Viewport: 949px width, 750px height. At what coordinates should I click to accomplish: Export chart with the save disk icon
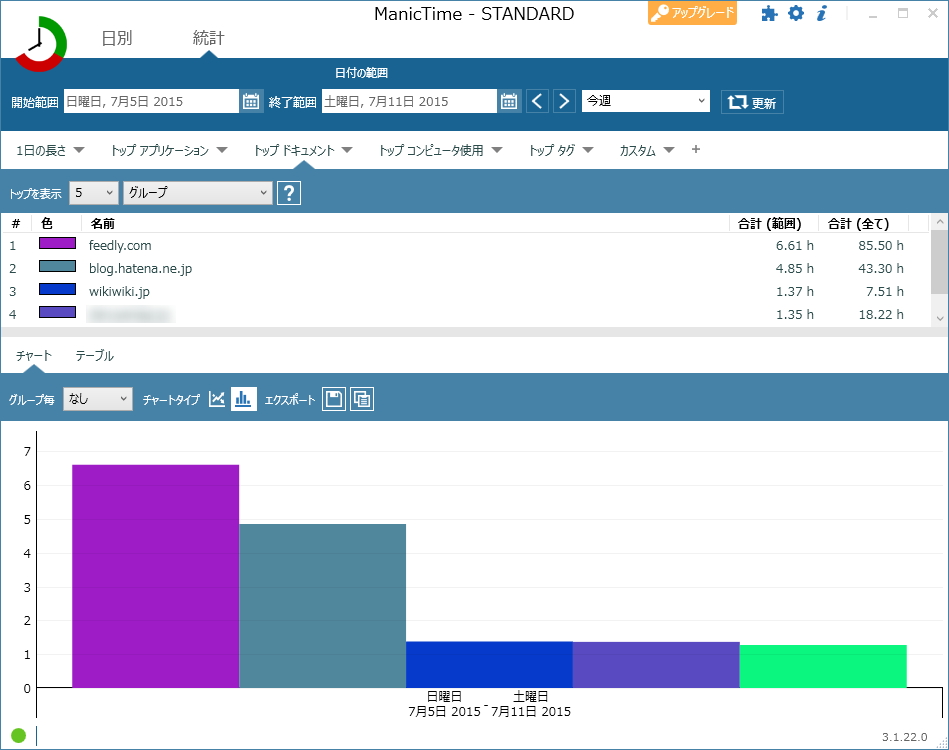tap(333, 399)
